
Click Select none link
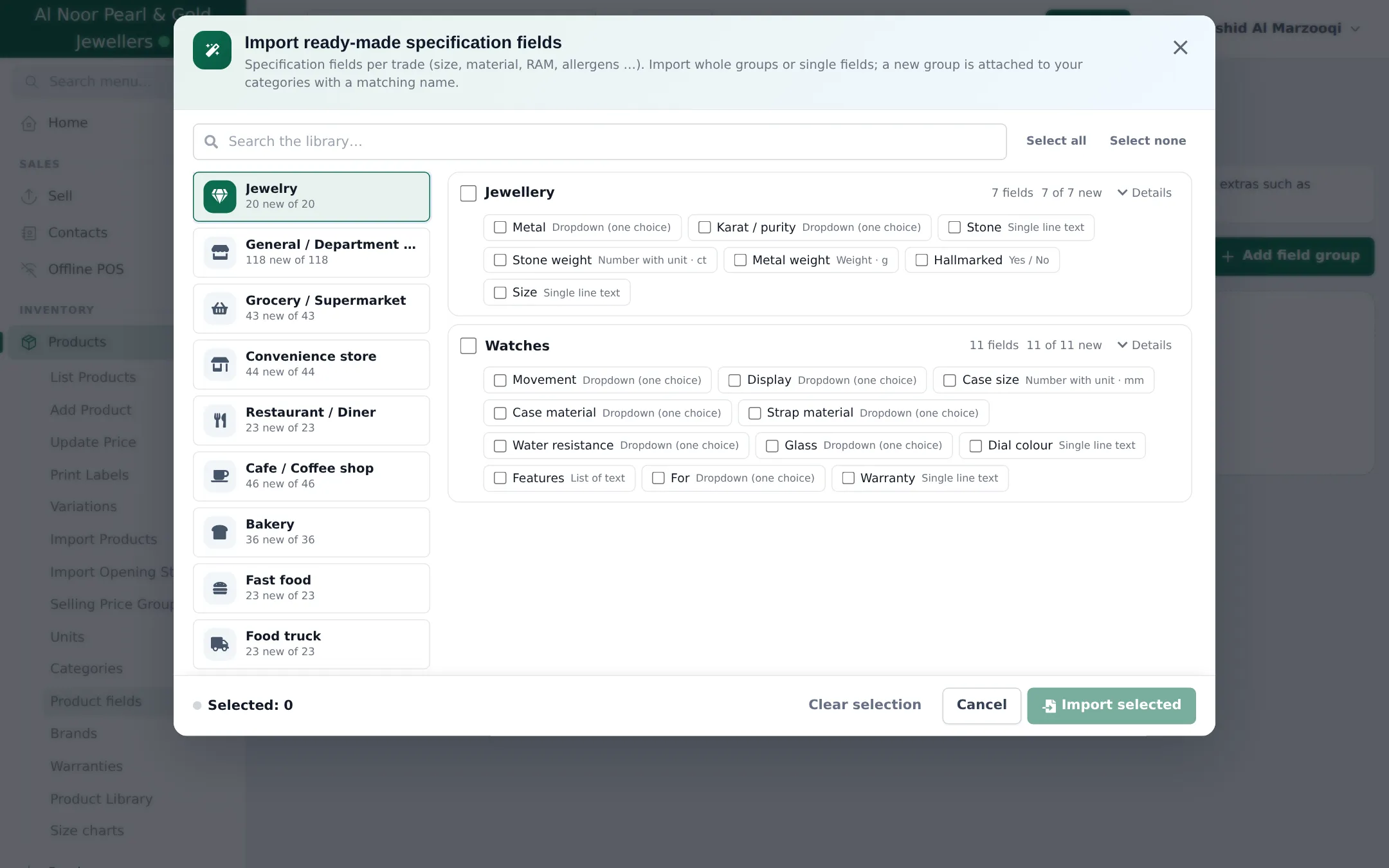click(1148, 141)
